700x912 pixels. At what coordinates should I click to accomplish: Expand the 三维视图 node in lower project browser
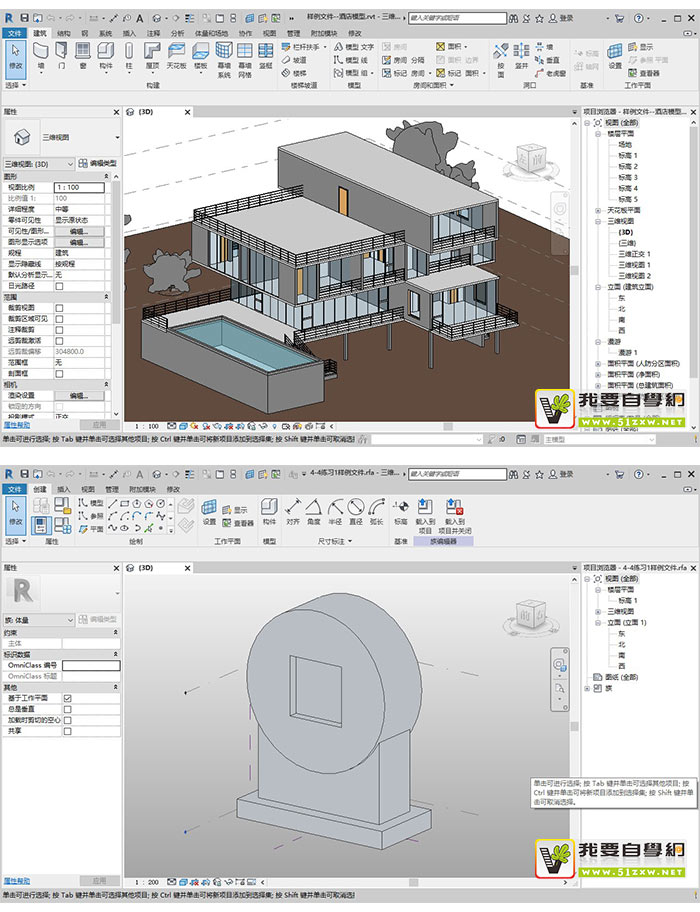tap(598, 611)
